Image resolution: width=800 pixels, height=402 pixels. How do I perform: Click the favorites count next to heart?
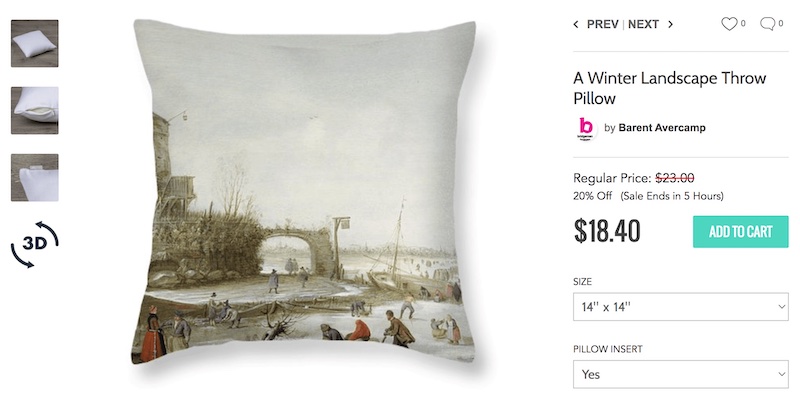point(743,23)
